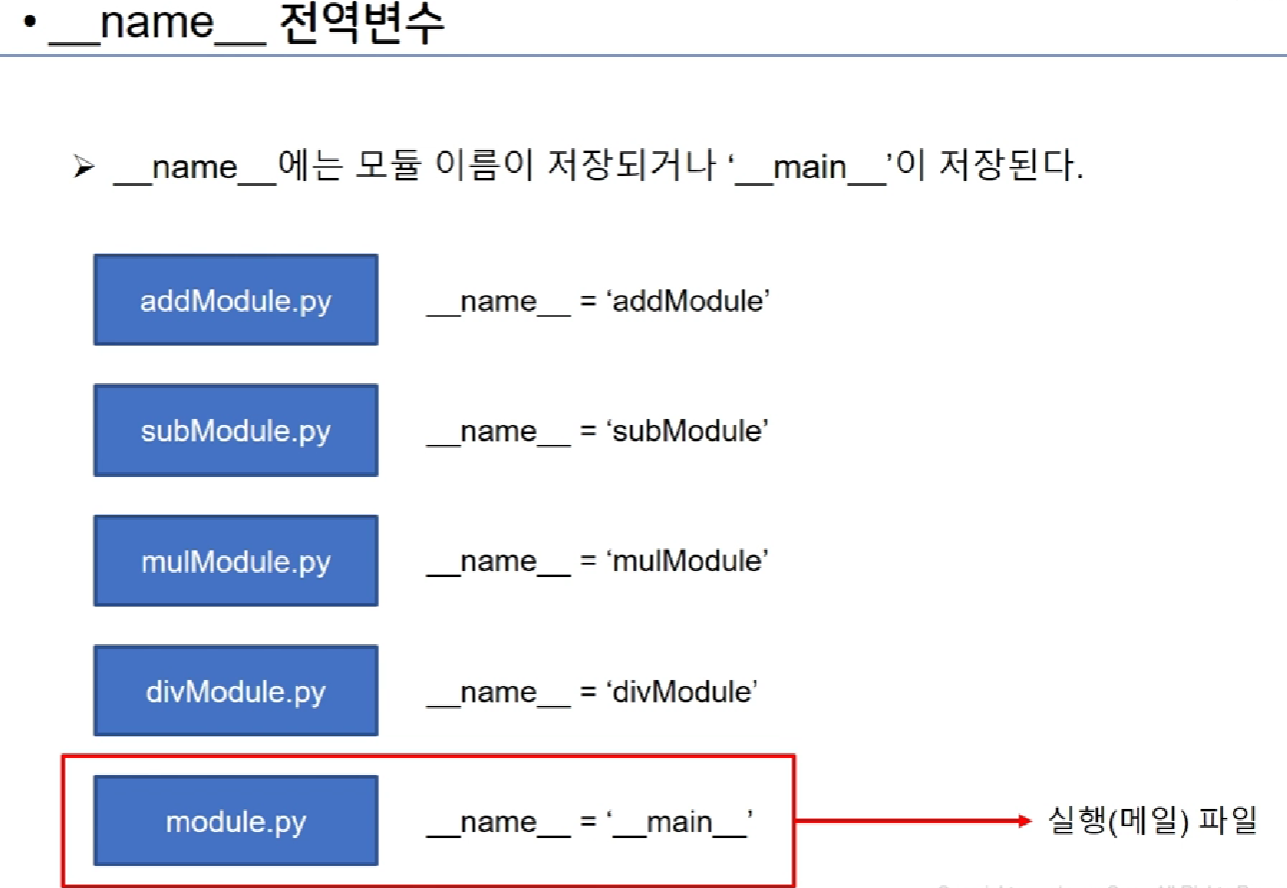This screenshot has height=888, width=1287.
Task: Click the module.py blue box
Action: click(236, 821)
